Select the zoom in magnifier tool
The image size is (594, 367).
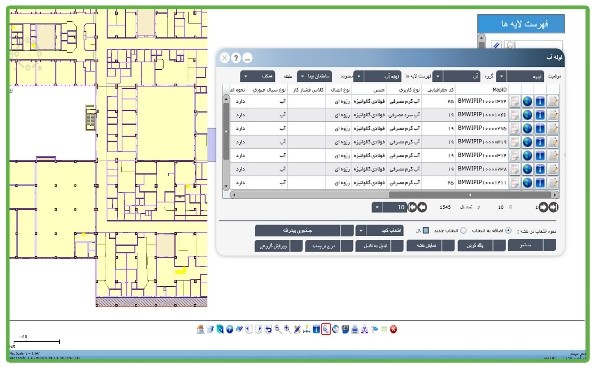point(288,329)
